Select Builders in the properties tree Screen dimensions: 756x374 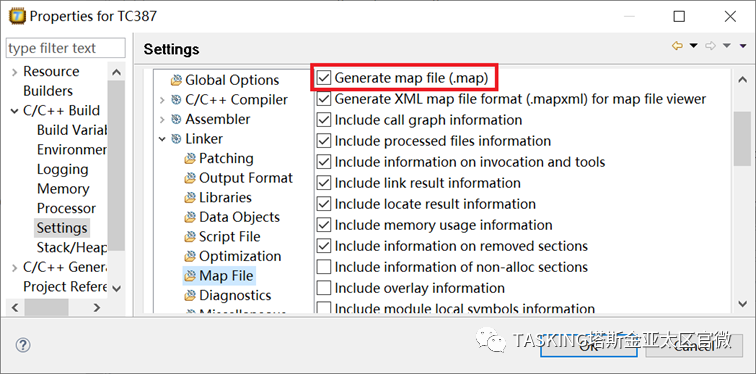48,91
